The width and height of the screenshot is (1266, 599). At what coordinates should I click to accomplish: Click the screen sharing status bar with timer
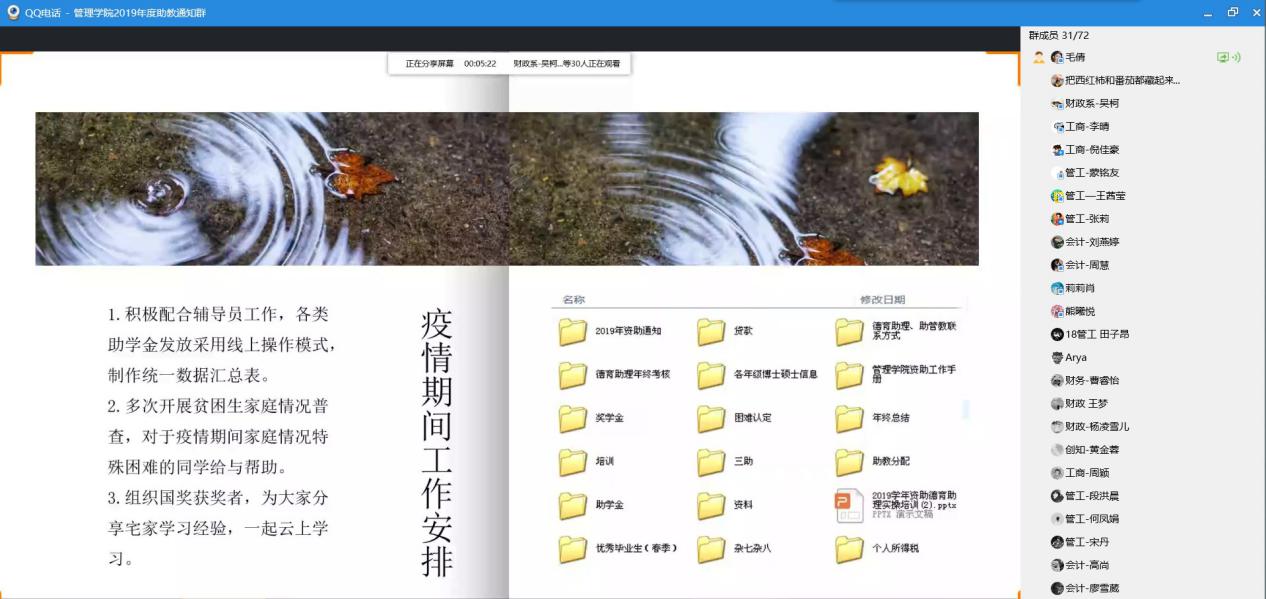pos(510,63)
